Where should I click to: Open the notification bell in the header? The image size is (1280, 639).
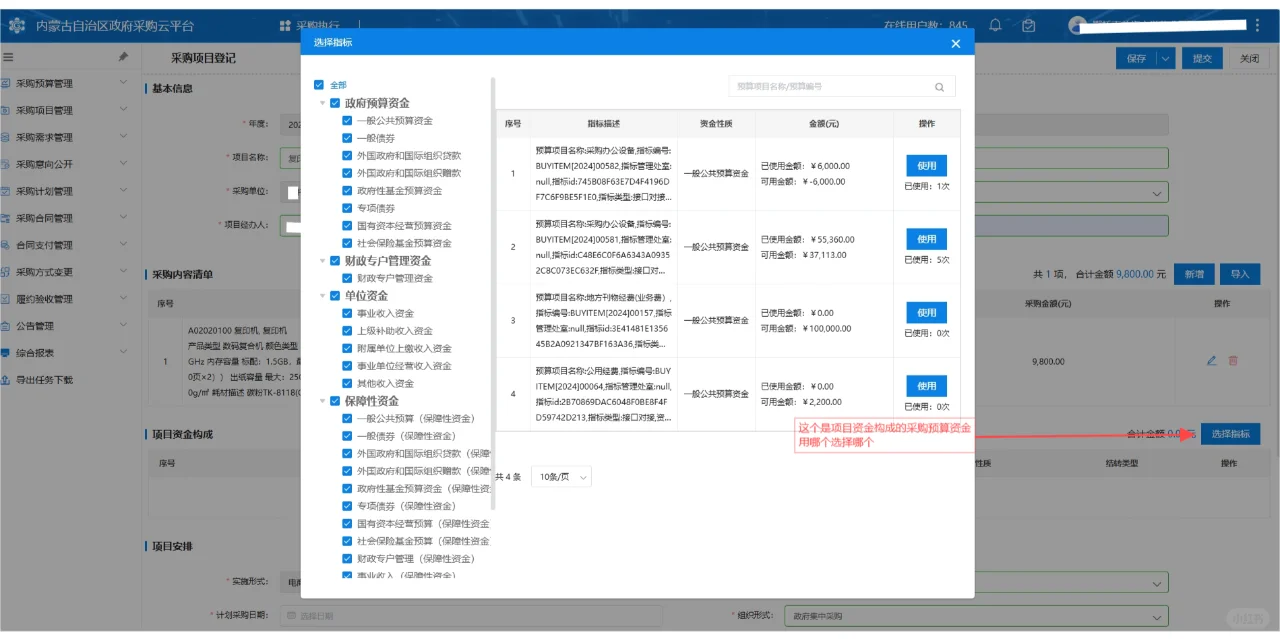[x=995, y=25]
